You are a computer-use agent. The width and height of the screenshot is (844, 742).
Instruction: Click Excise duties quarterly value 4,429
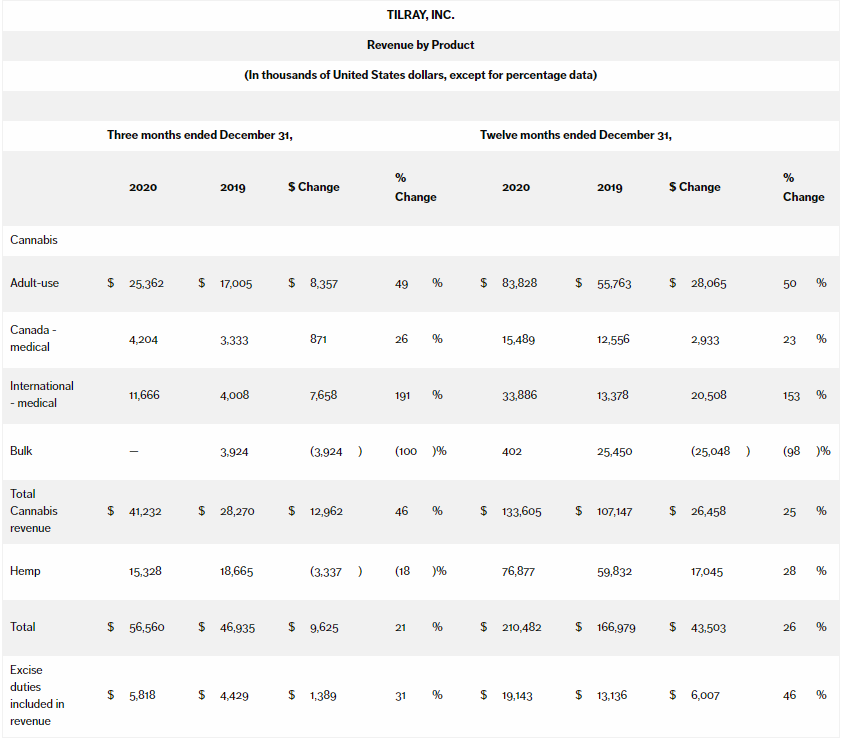pyautogui.click(x=234, y=696)
